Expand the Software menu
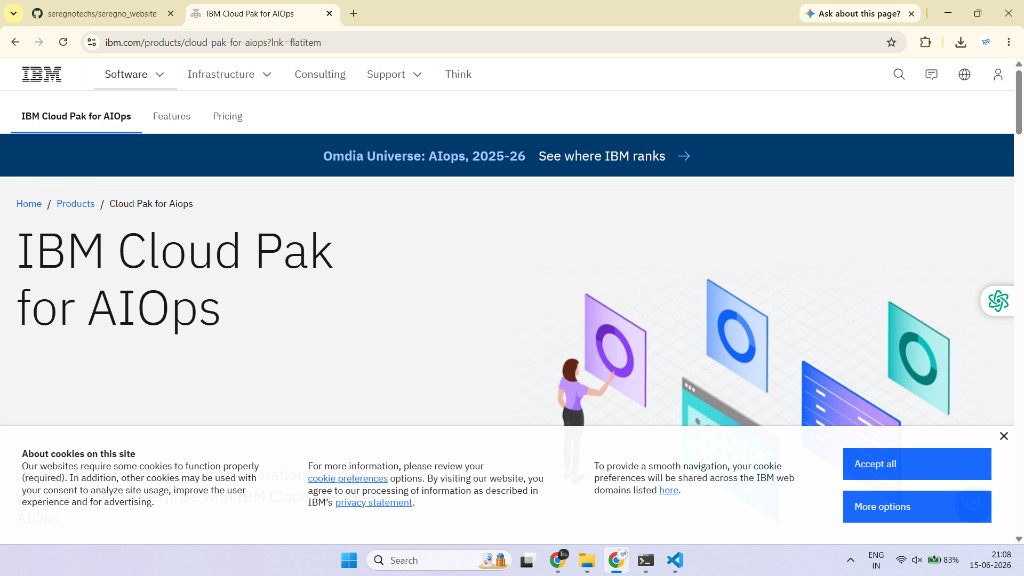Viewport: 1024px width, 576px height. 135,74
